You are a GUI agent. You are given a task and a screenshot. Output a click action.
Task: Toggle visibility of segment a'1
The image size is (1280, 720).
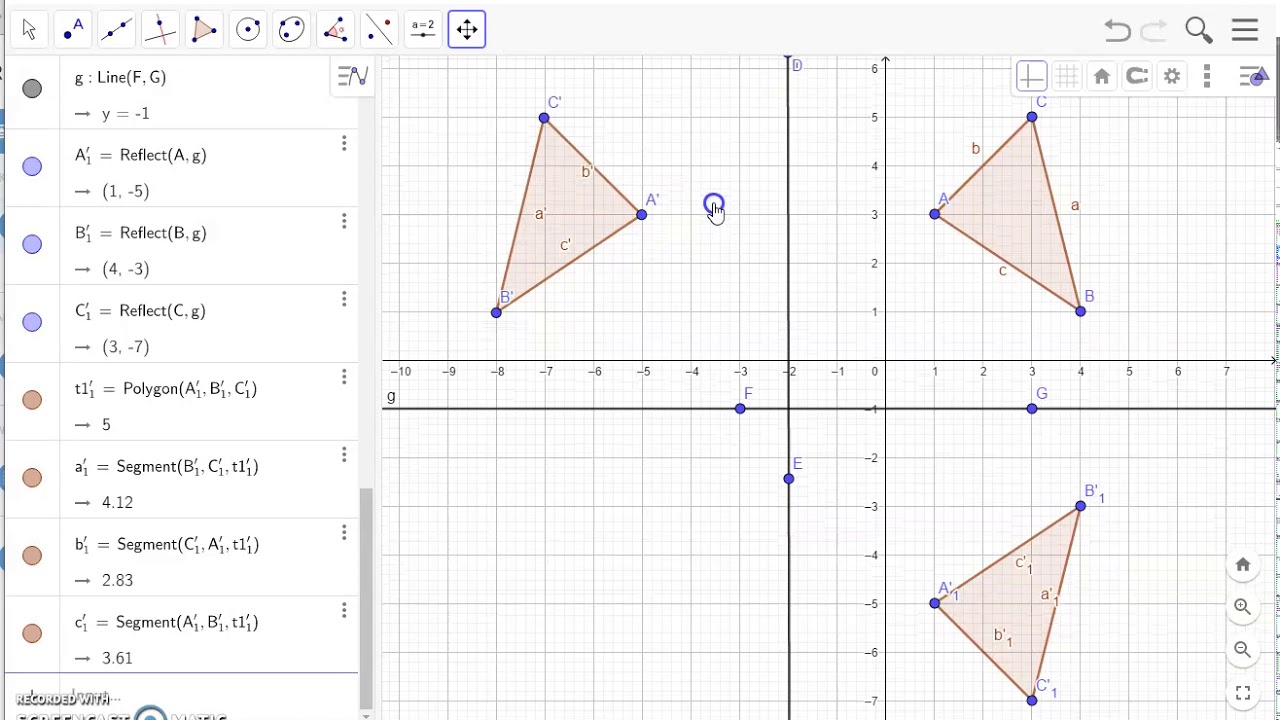click(x=32, y=478)
